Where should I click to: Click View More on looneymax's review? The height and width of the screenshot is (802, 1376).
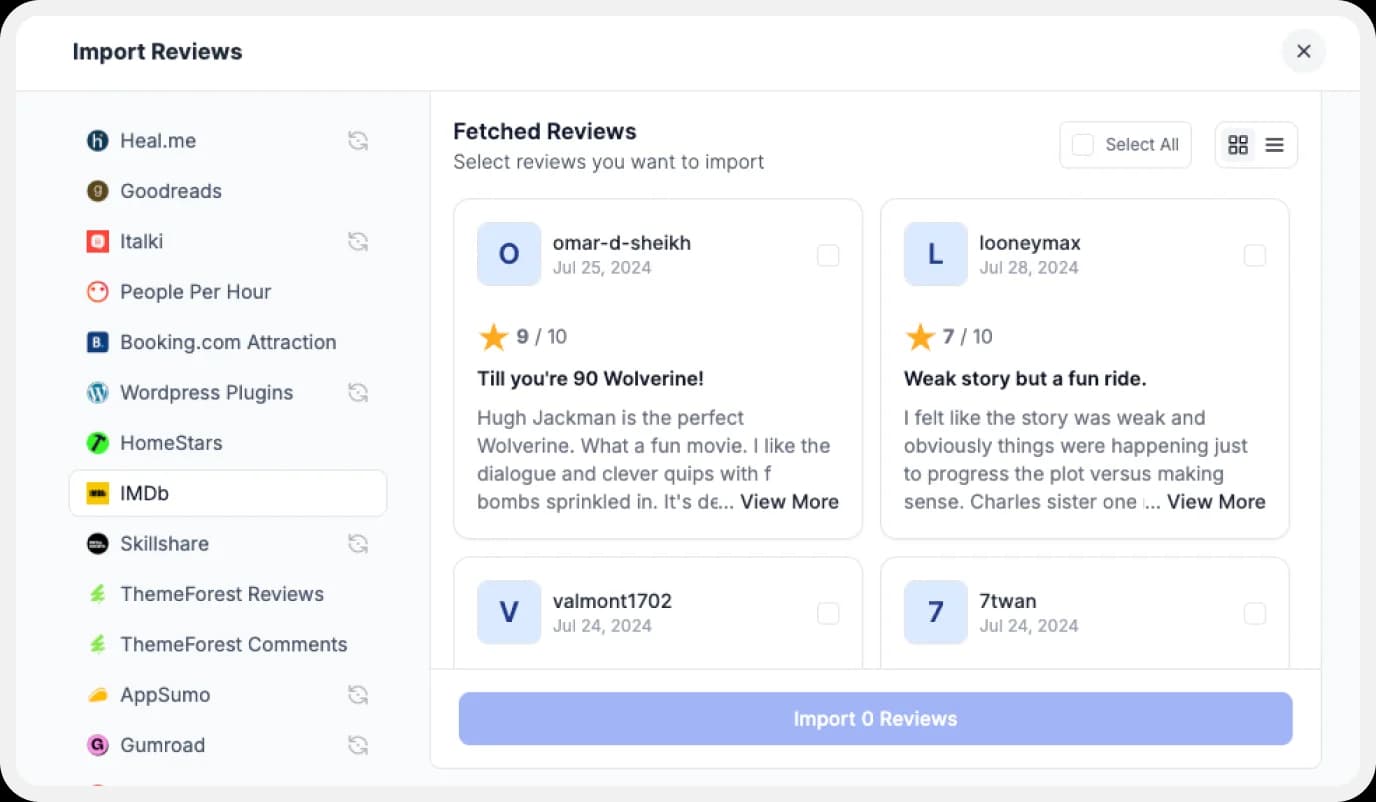click(x=1216, y=502)
